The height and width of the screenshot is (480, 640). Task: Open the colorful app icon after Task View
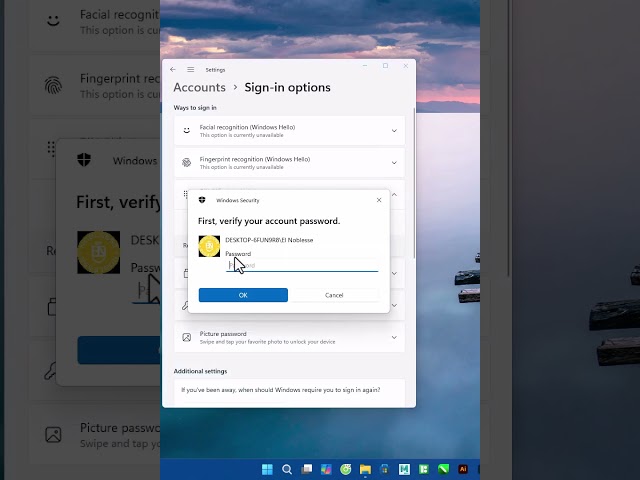[326, 469]
